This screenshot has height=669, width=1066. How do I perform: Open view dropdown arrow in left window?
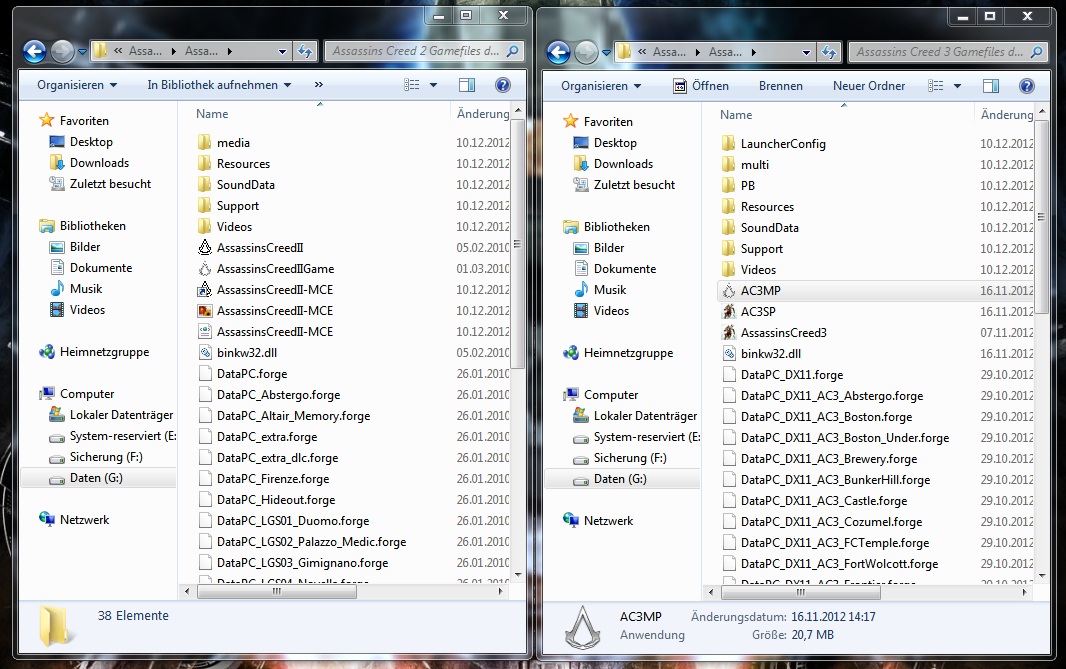click(x=433, y=85)
